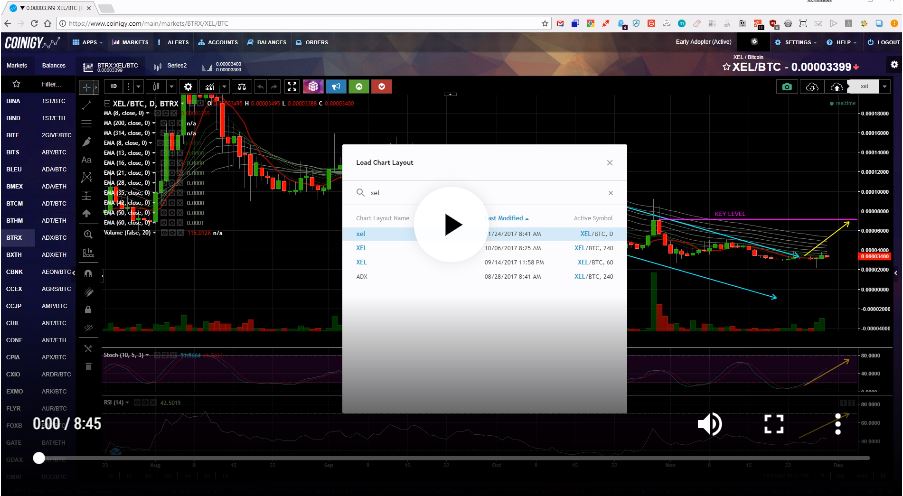The image size is (903, 496).
Task: Open the ORDERS menu item
Action: (x=312, y=42)
